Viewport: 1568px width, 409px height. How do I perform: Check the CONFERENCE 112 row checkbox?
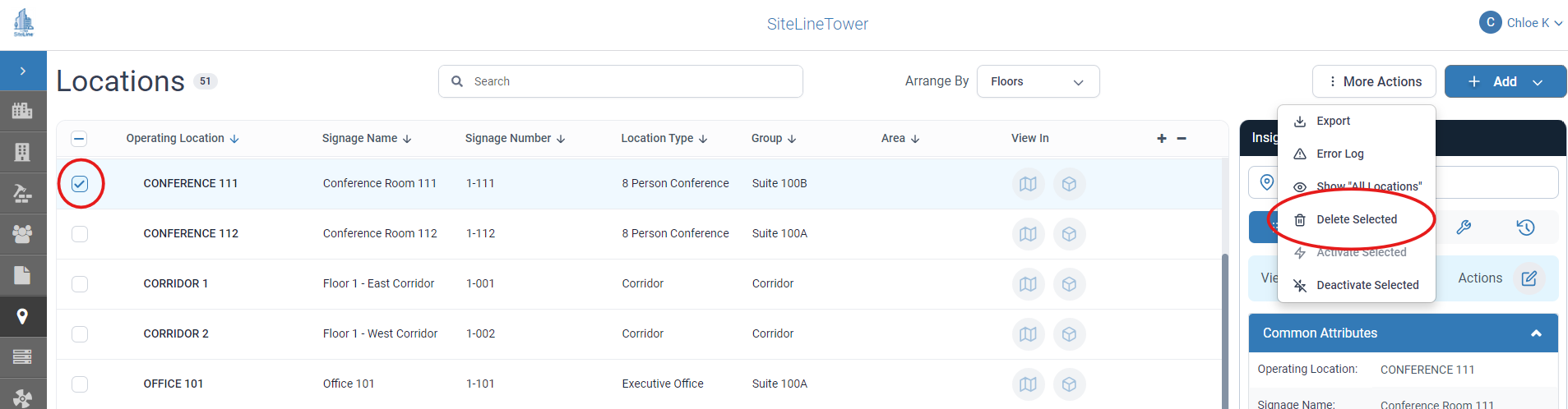80,234
